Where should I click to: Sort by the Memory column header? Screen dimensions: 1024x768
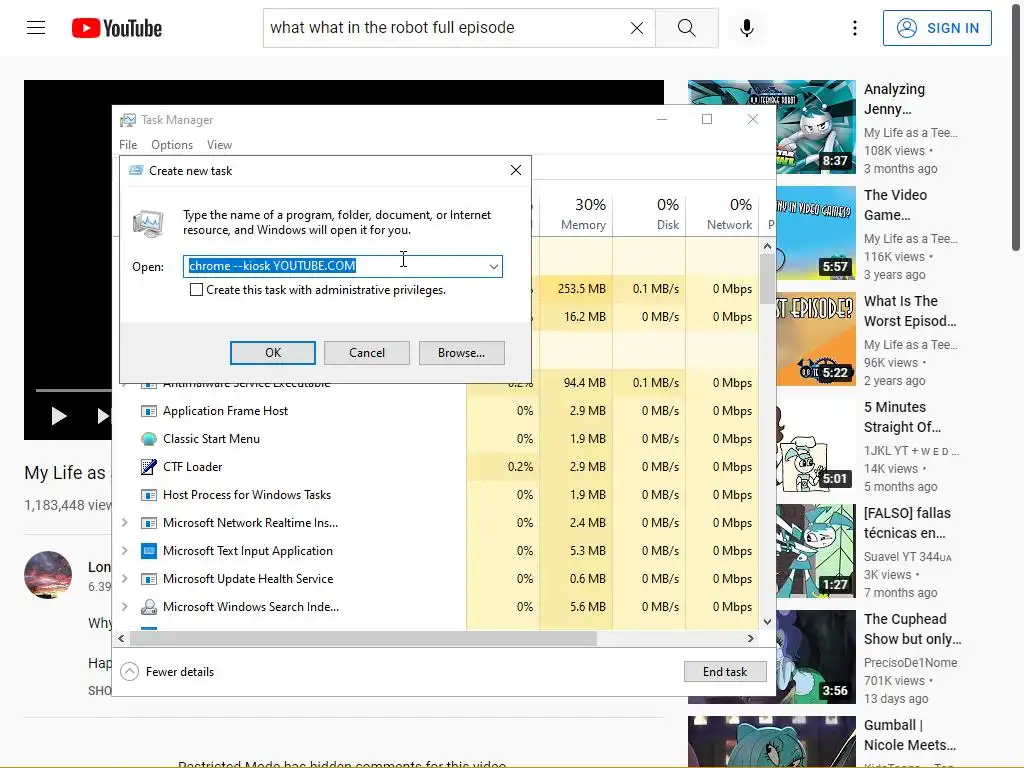click(577, 215)
